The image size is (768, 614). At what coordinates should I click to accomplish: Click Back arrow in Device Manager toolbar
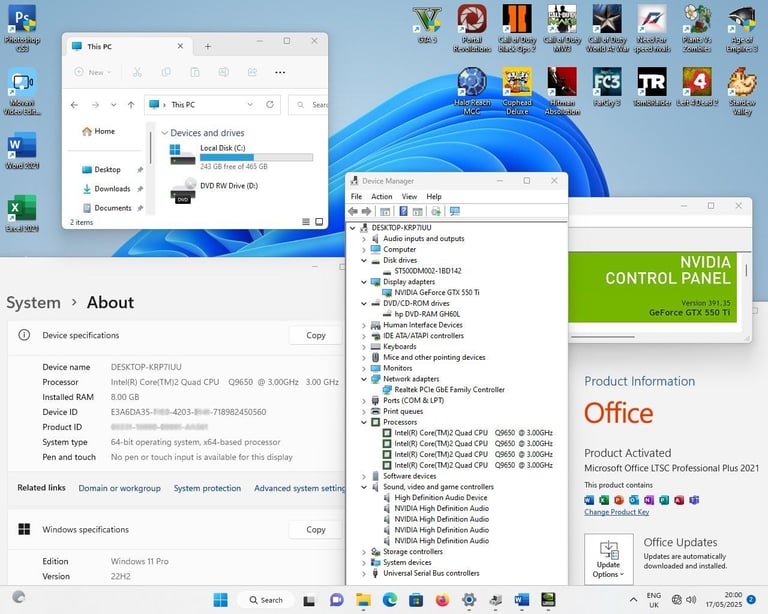point(353,211)
